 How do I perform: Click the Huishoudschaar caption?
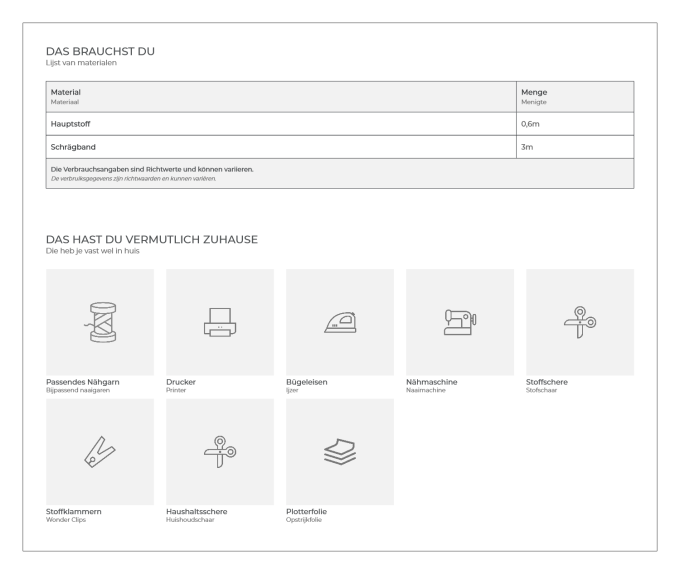(x=190, y=520)
